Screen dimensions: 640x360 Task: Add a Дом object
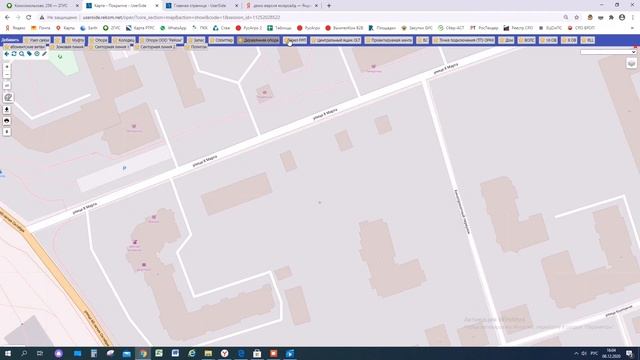pyautogui.click(x=507, y=40)
